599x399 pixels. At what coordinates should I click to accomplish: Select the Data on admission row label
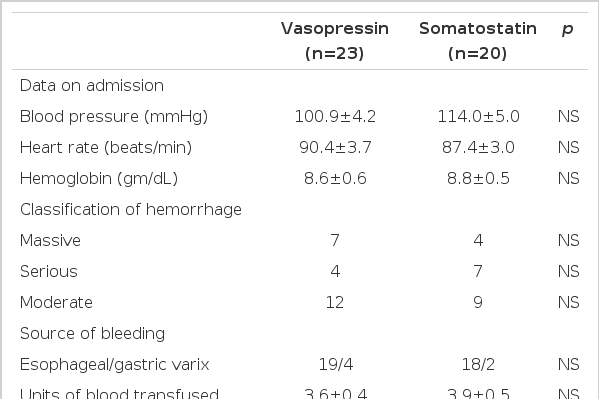(92, 86)
